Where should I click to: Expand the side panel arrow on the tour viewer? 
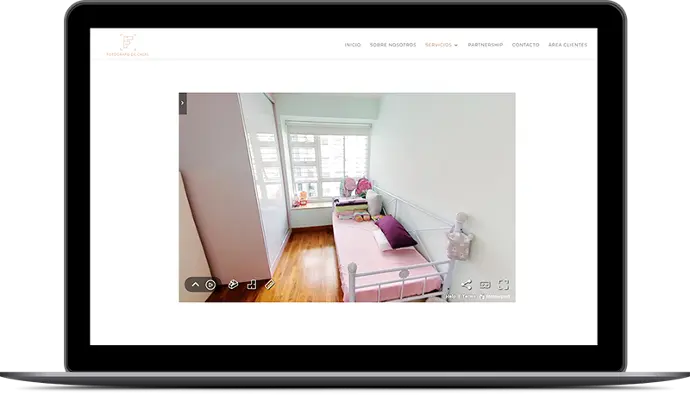click(x=183, y=103)
